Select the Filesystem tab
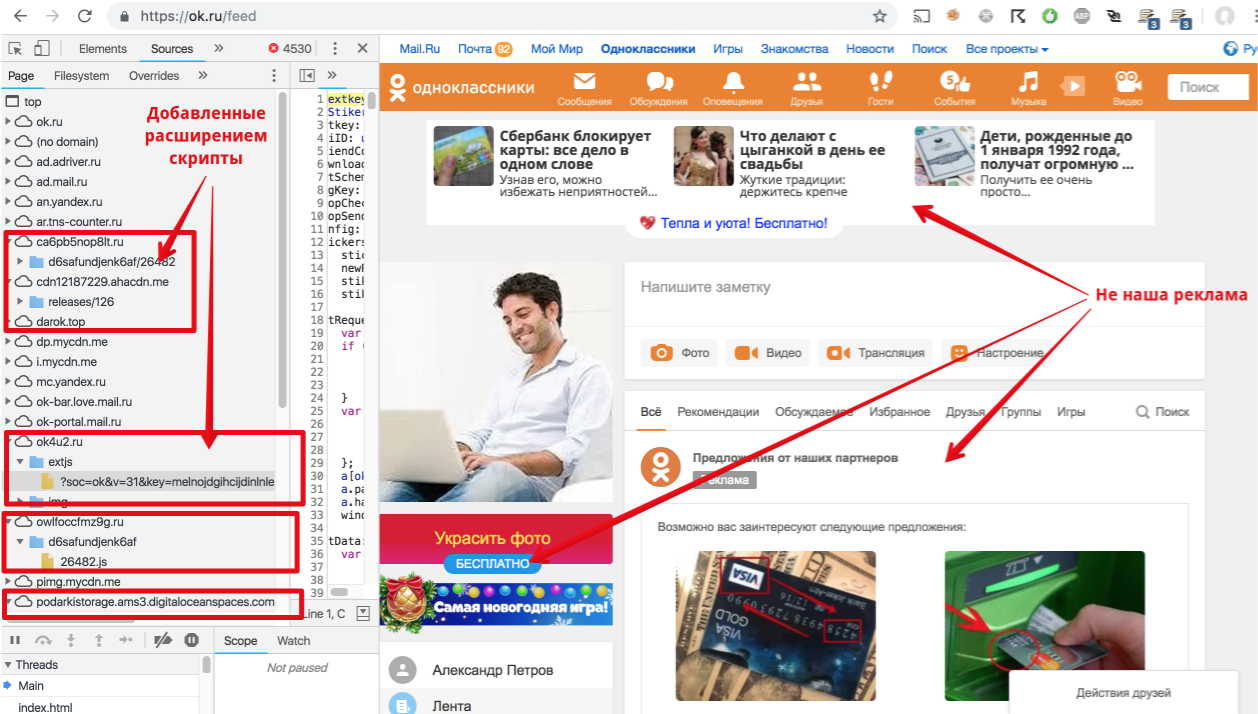The width and height of the screenshot is (1258, 714). click(82, 75)
